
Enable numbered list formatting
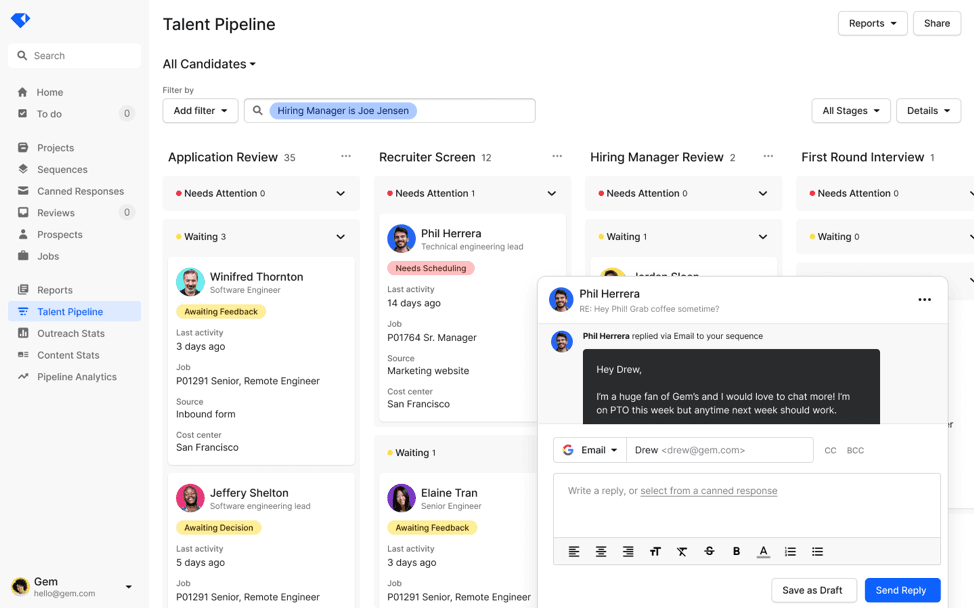pos(790,551)
